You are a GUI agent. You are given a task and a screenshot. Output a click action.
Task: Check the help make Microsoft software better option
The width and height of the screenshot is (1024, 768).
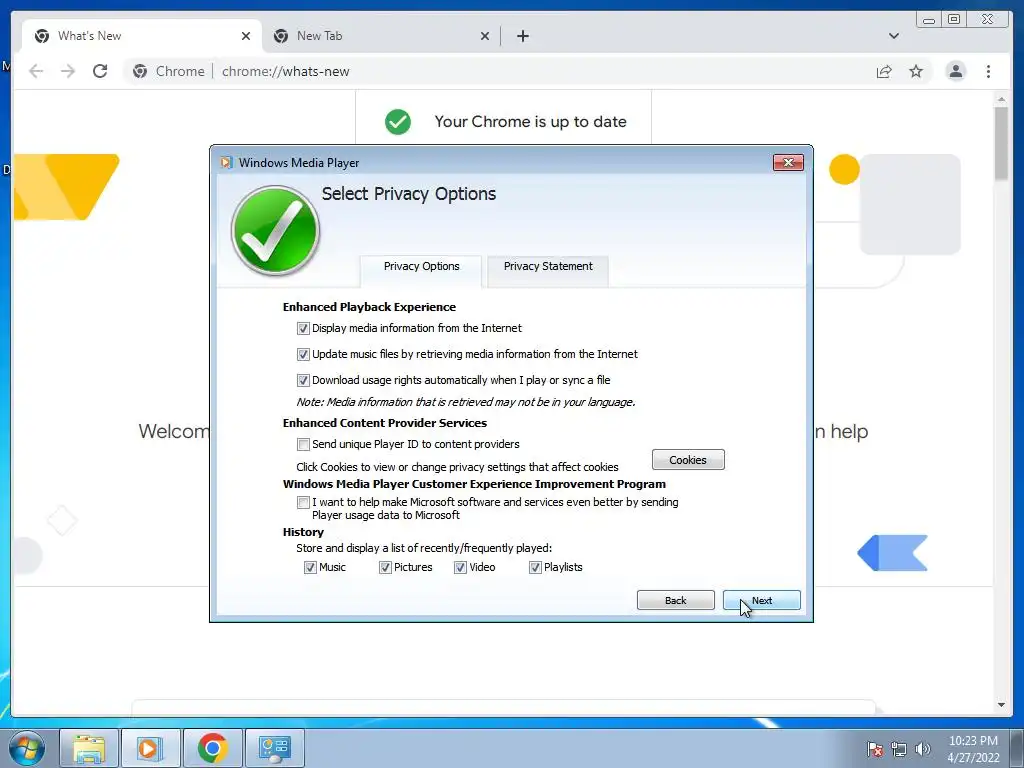pos(303,502)
